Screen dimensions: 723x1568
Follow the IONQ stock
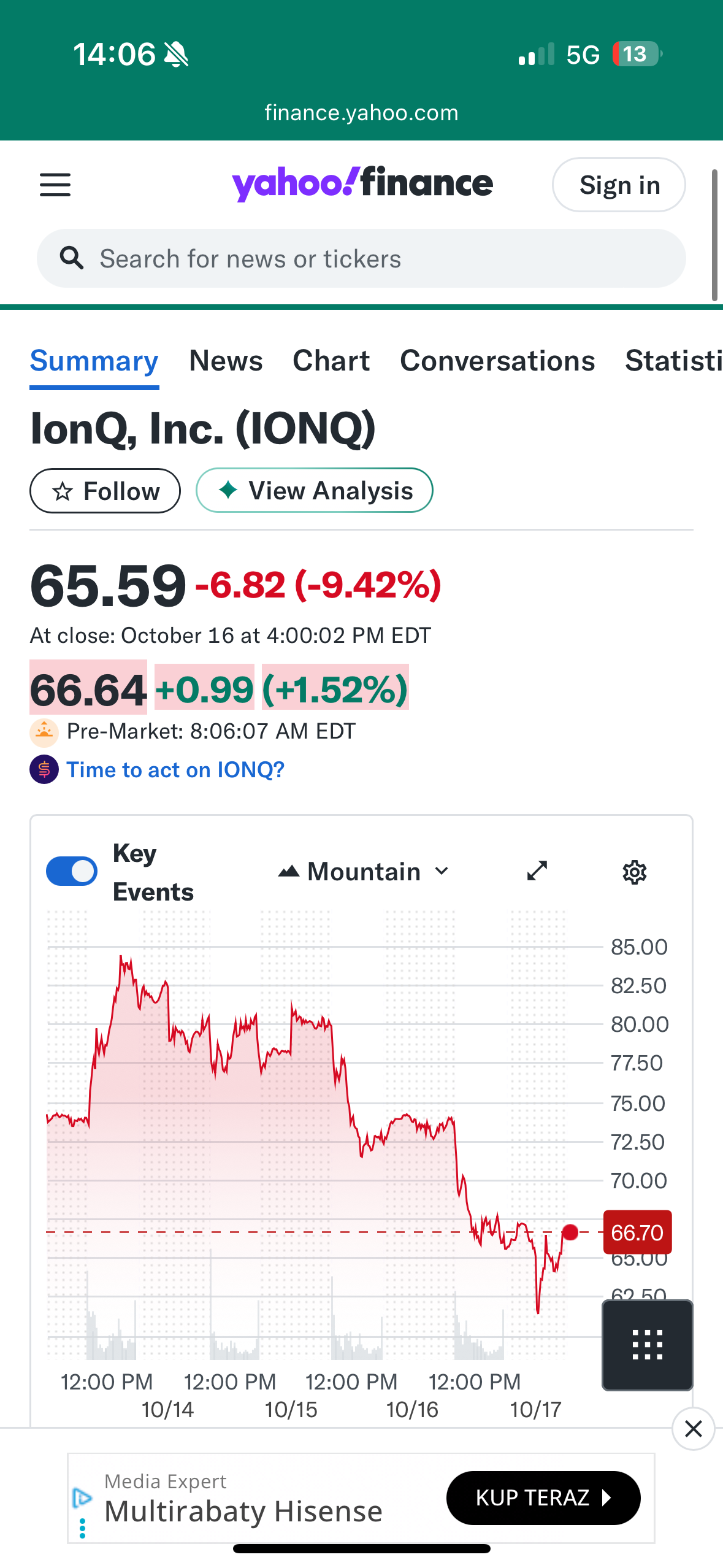[105, 491]
